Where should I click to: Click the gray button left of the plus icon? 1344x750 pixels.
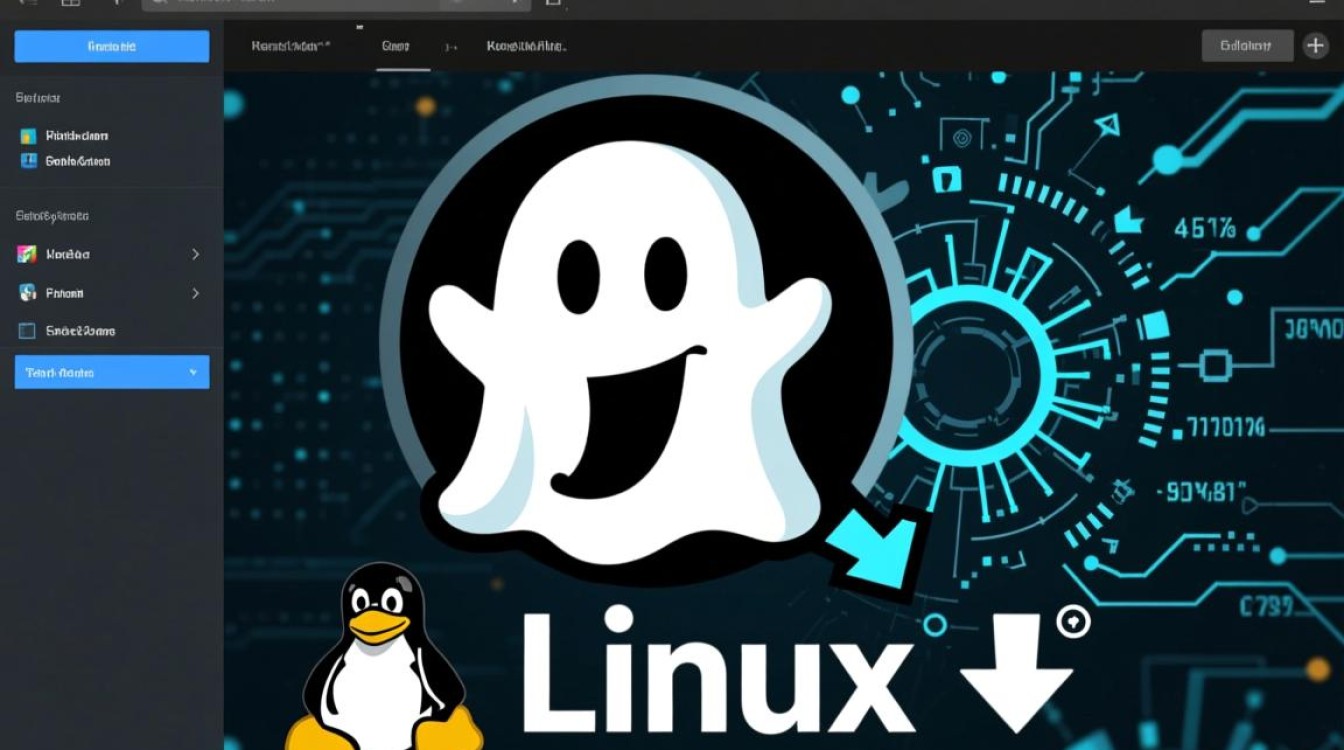(x=1245, y=45)
